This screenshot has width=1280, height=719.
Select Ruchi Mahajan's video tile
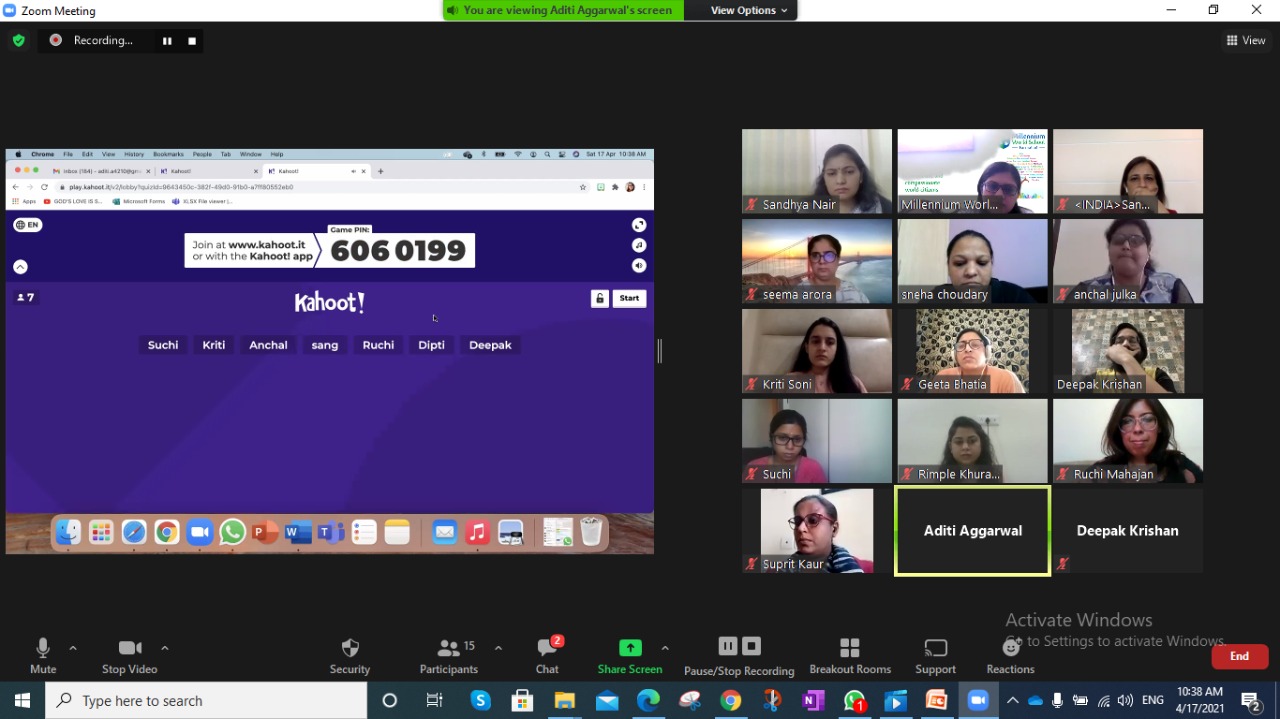tap(1128, 441)
